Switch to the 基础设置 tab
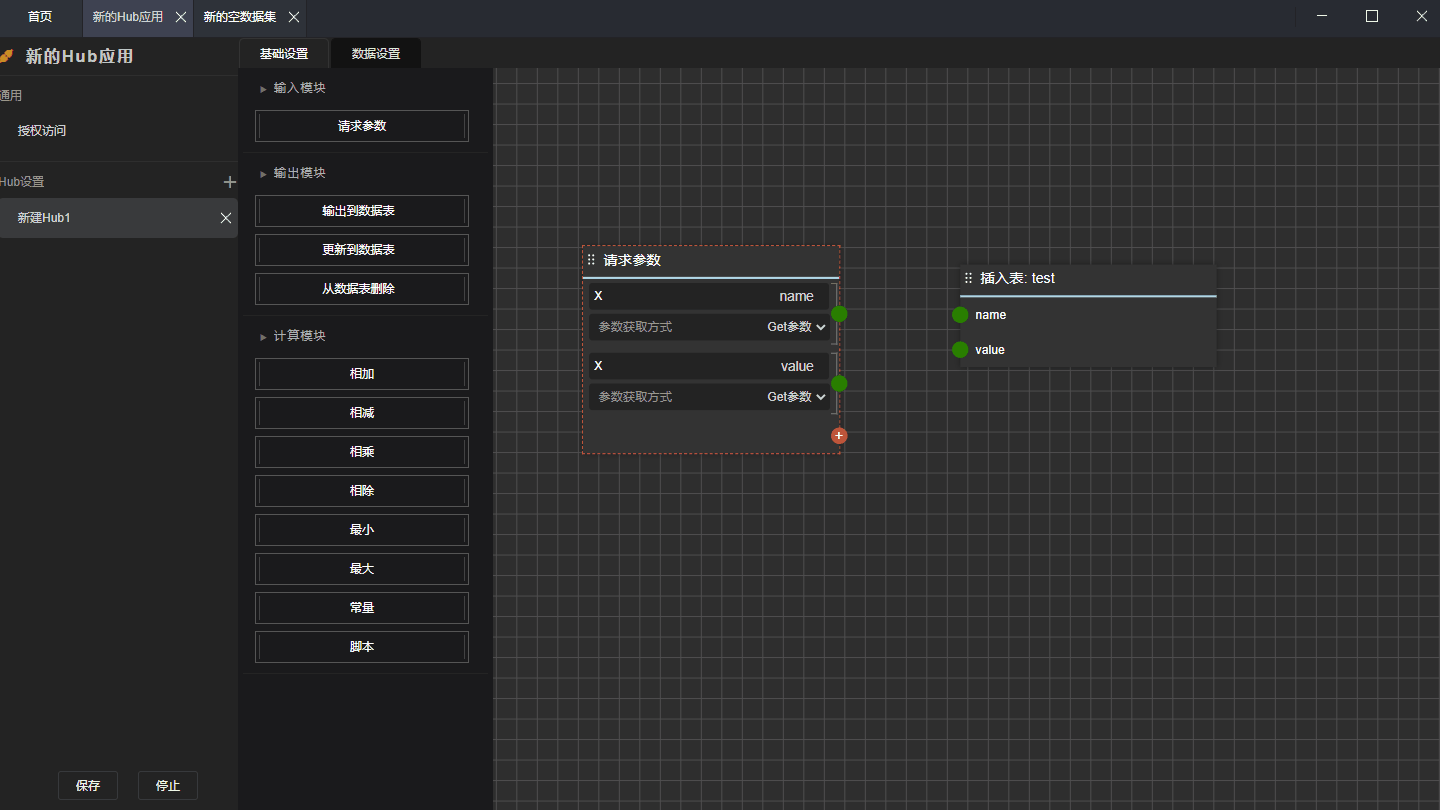This screenshot has width=1440, height=810. tap(284, 54)
